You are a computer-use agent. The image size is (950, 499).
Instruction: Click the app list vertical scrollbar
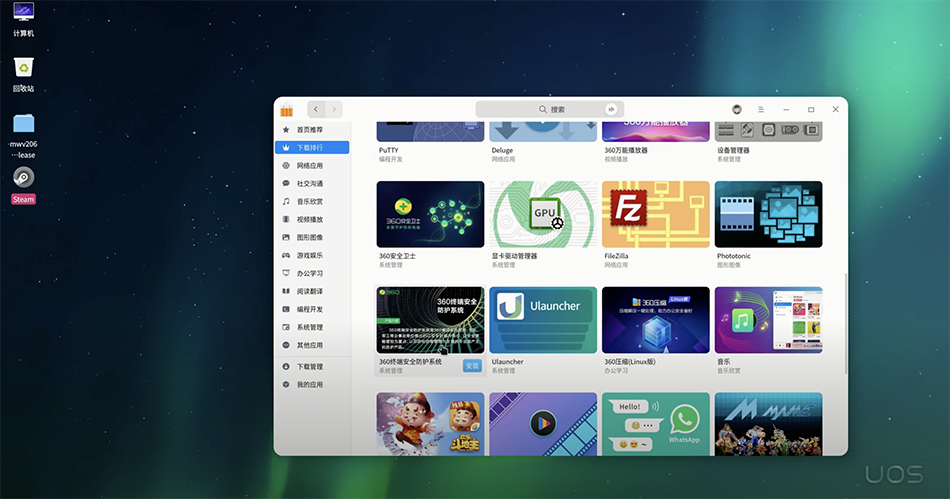pos(845,323)
